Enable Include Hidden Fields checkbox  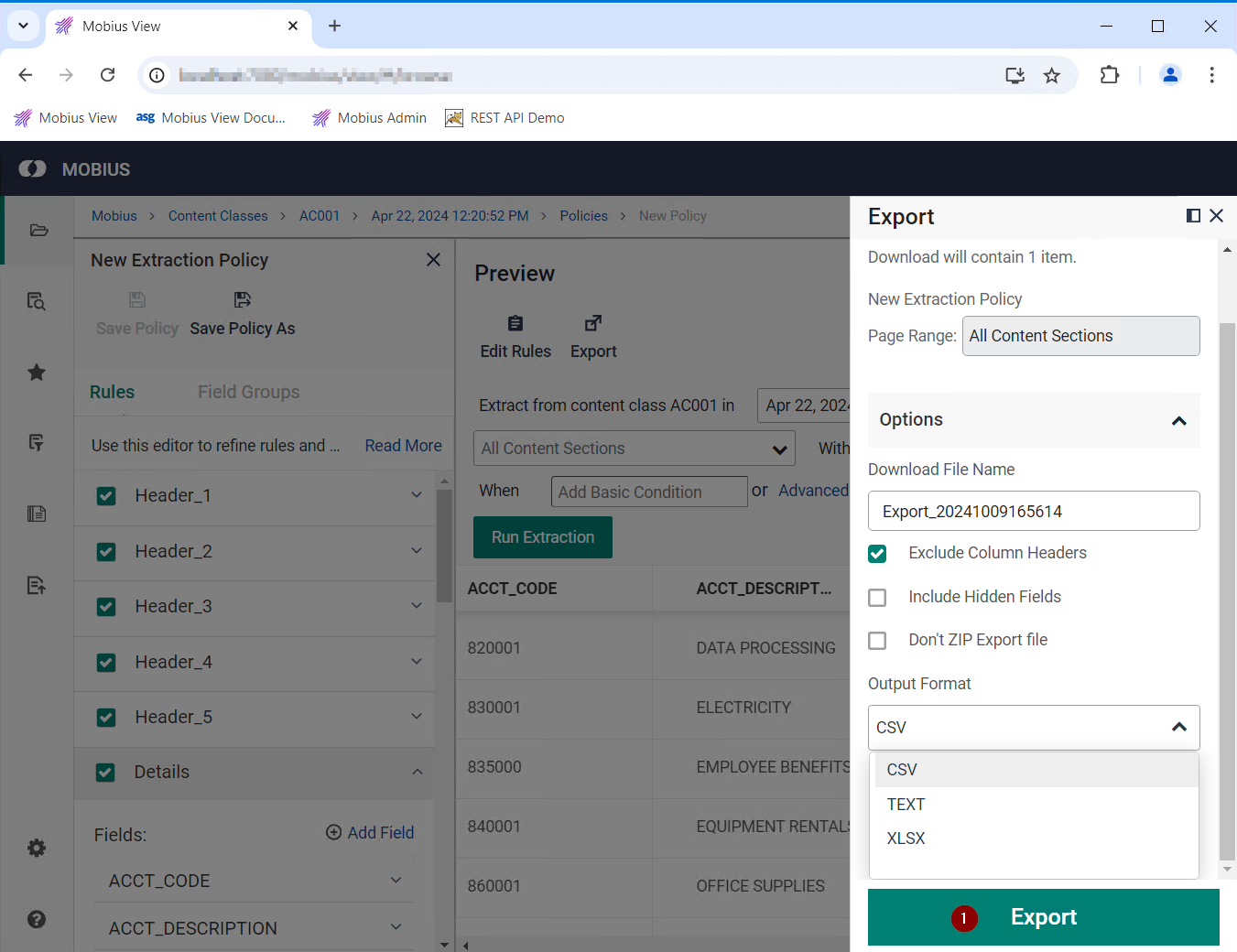tap(877, 598)
